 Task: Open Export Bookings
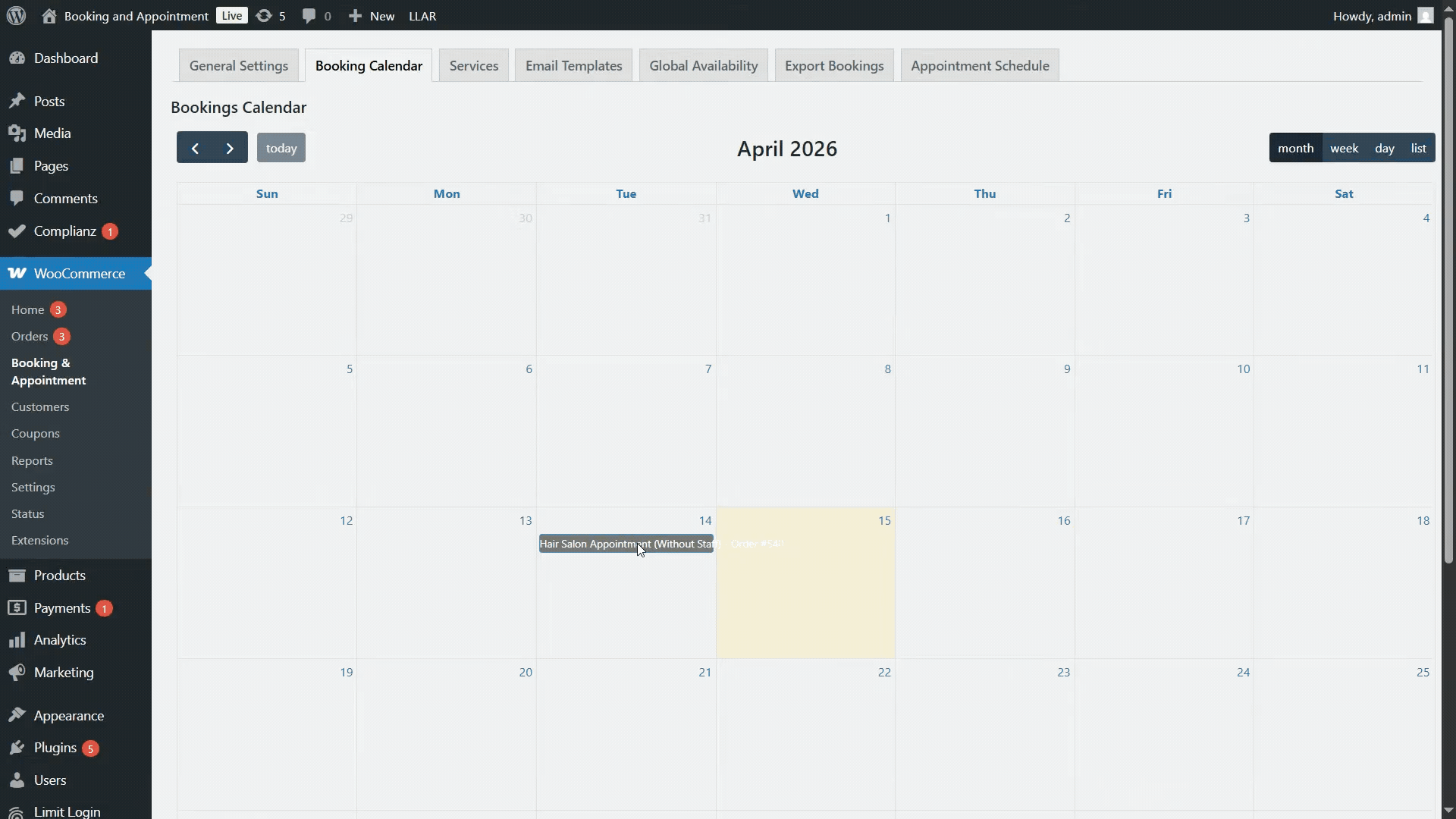pos(833,64)
